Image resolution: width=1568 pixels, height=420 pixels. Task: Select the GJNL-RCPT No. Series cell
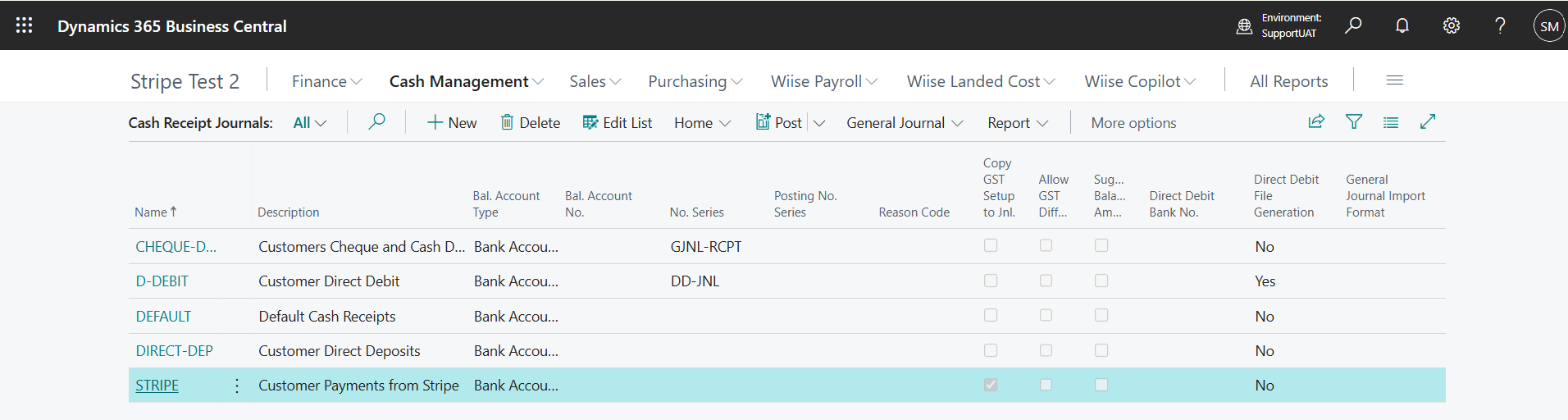coord(706,247)
